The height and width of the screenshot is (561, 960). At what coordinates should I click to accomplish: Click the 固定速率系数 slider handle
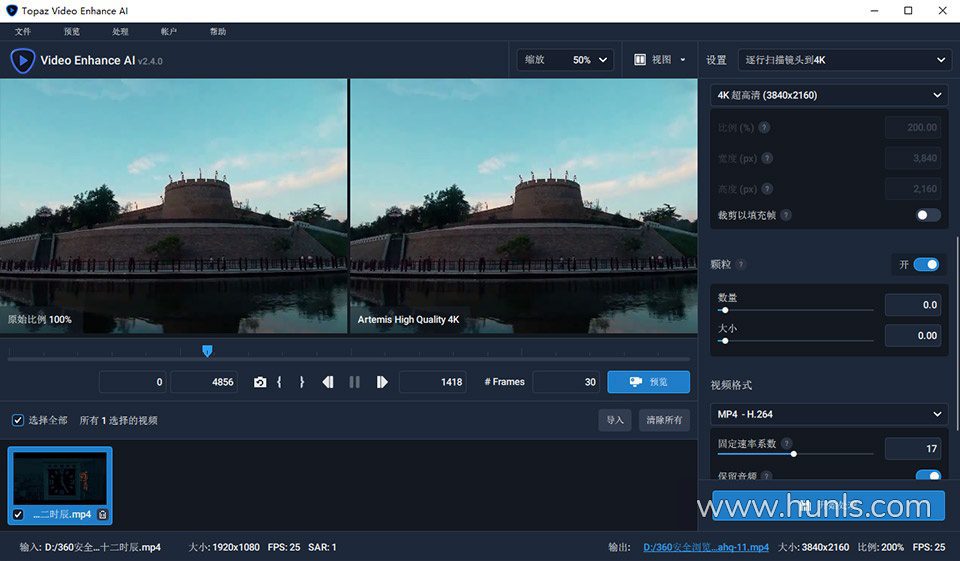793,454
